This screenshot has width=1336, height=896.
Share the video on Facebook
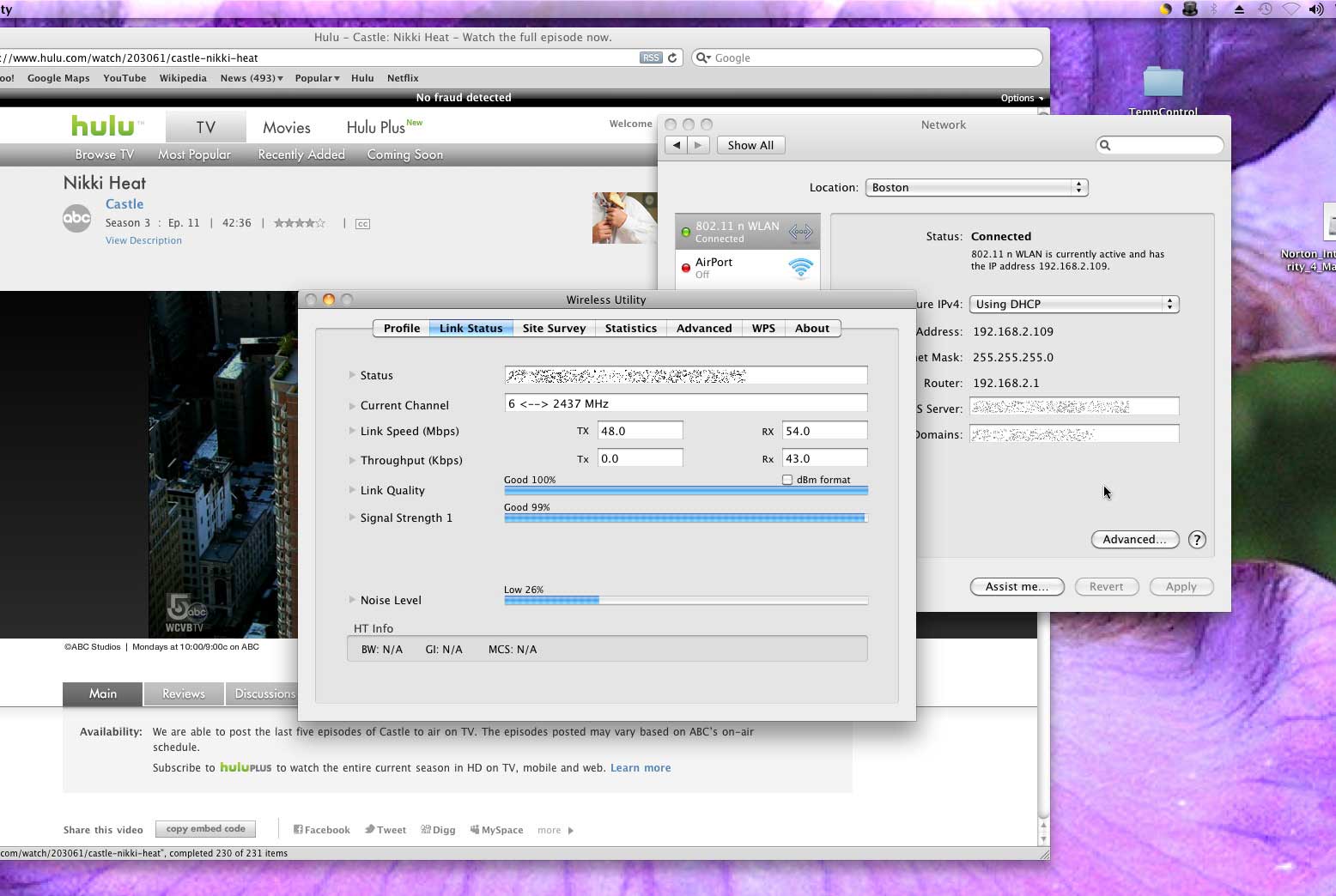[322, 830]
